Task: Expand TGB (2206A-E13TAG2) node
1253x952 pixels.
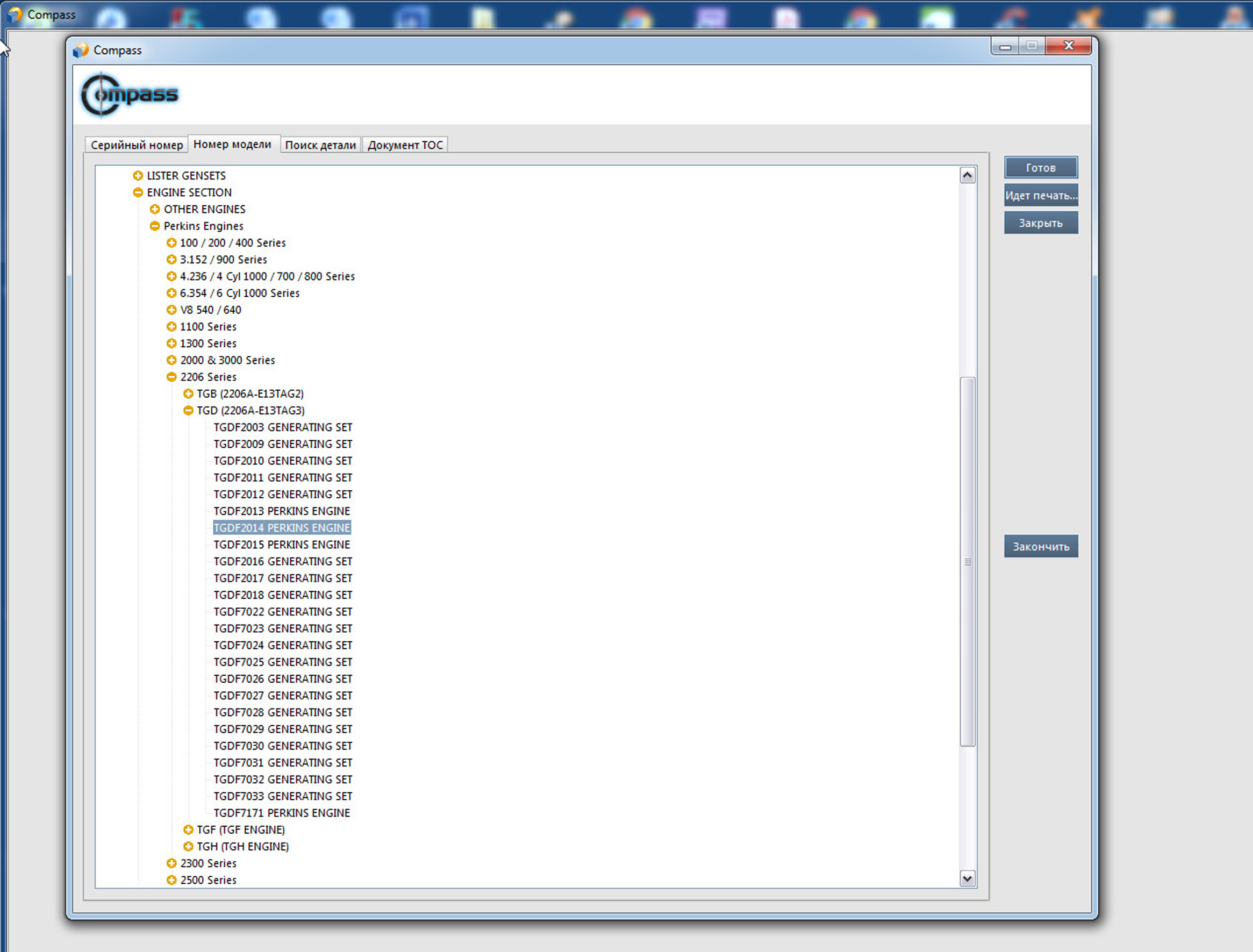Action: pyautogui.click(x=188, y=394)
